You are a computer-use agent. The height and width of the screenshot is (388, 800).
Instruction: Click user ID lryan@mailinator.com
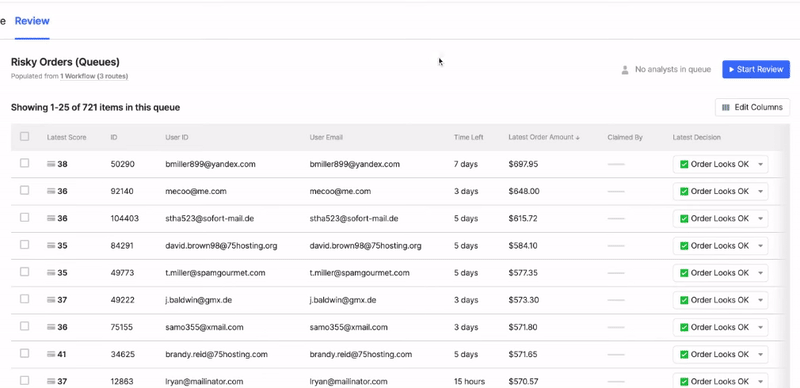(204, 381)
